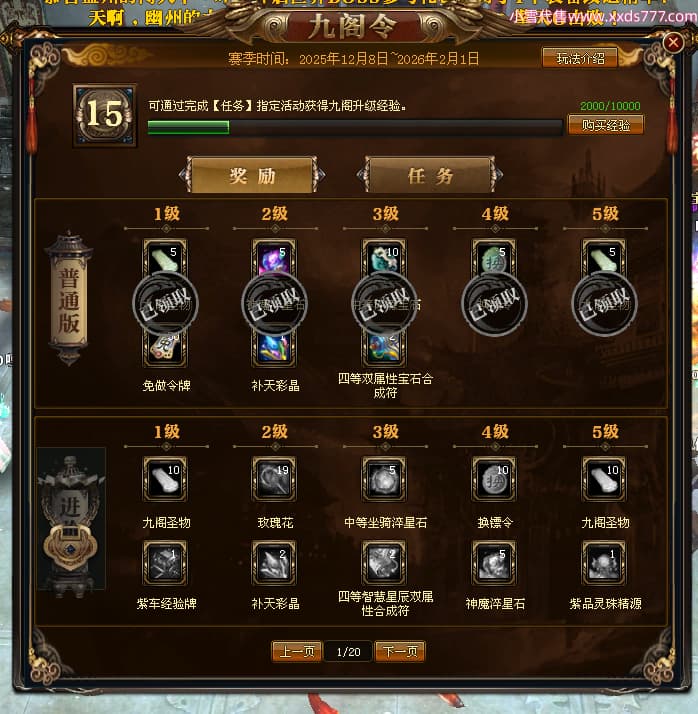Image resolution: width=698 pixels, height=714 pixels.
Task: Open the 奖励 tab
Action: click(252, 175)
